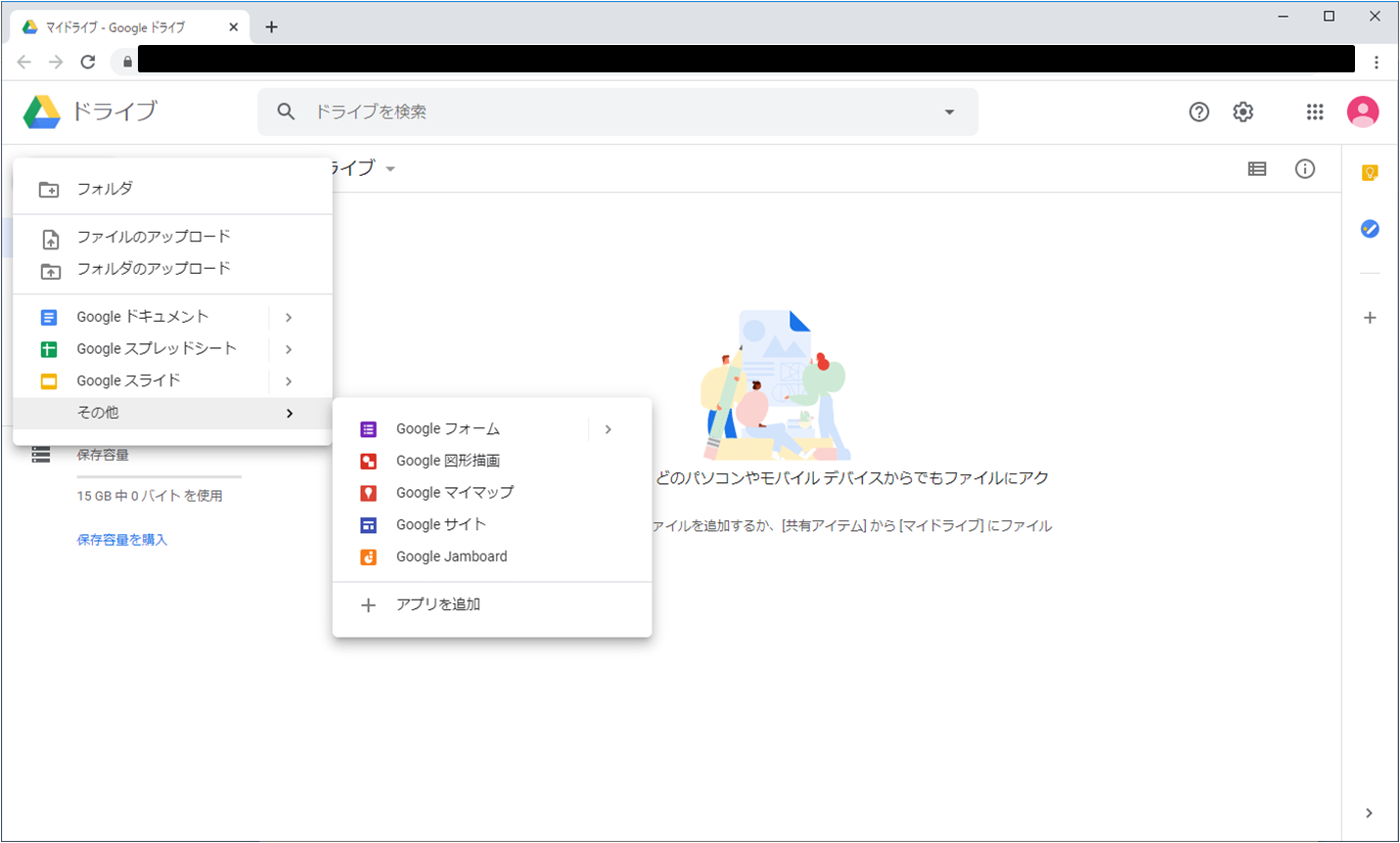This screenshot has width=1400, height=843.
Task: Click the その他 menu item
Action: point(173,414)
